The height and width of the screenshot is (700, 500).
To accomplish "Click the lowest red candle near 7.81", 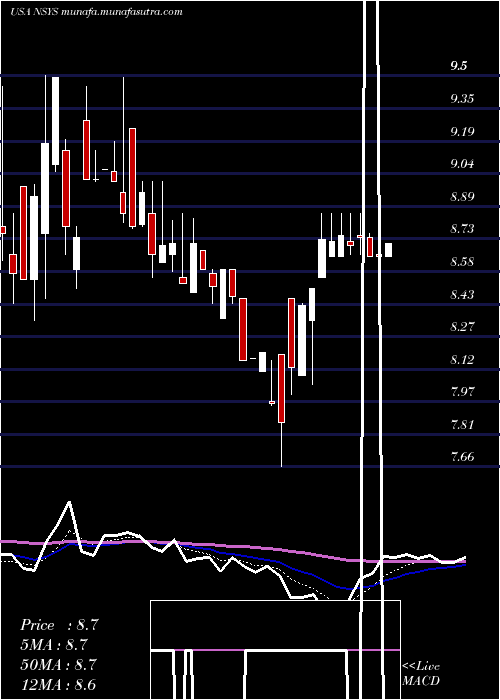I will [x=281, y=388].
